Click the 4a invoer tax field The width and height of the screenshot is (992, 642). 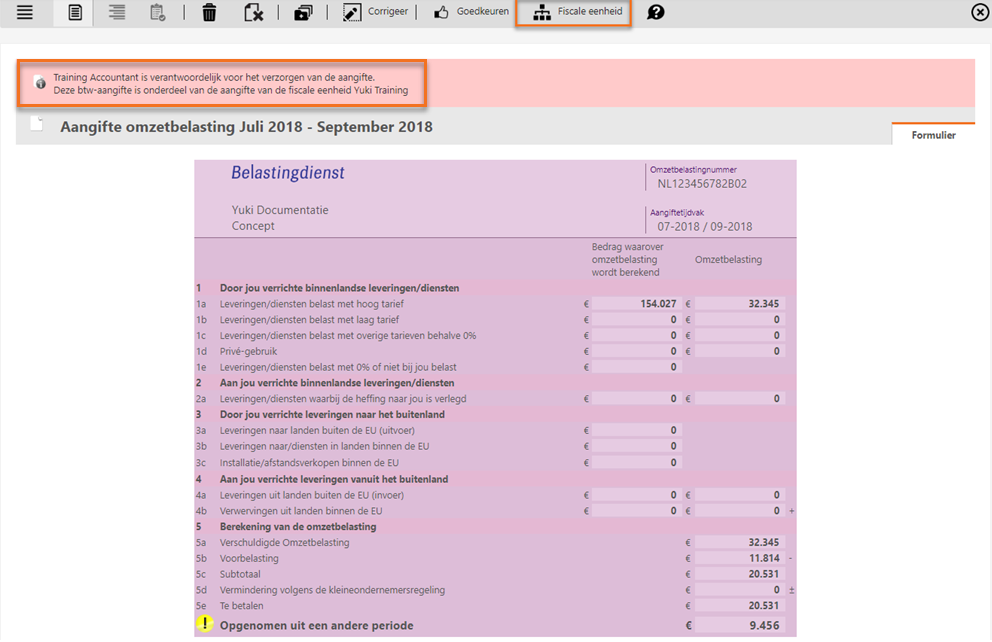coord(740,495)
